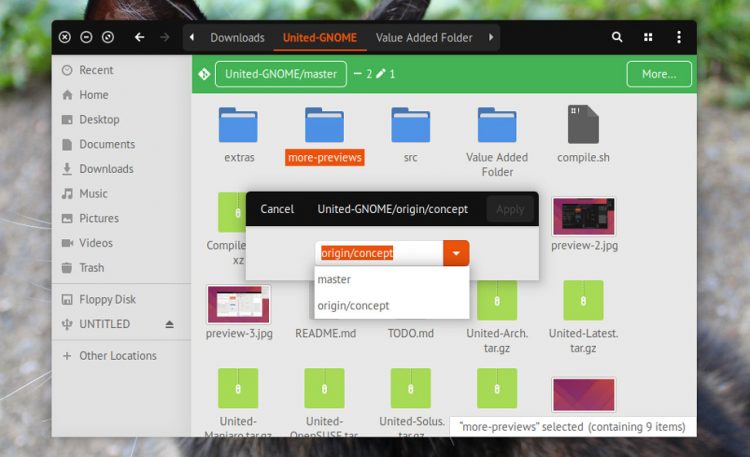Open UNTITLED drive in sidebar
This screenshot has width=750, height=457.
tap(107, 324)
